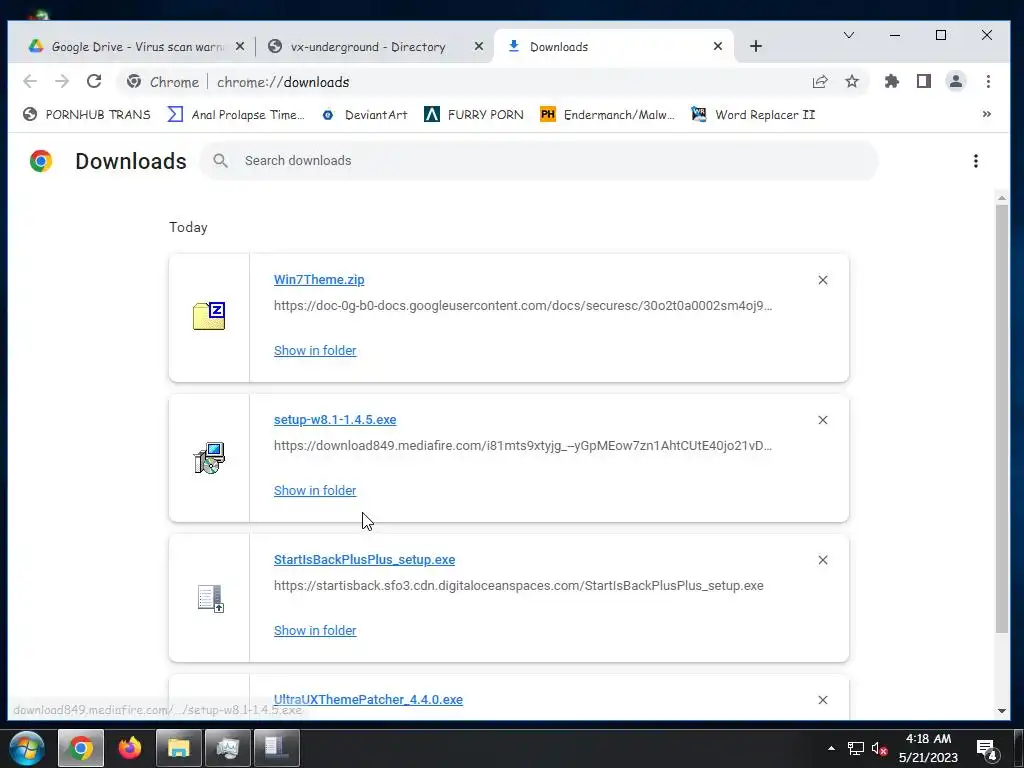1024x768 pixels.
Task: Bookmark this tab with the star icon
Action: pos(852,82)
